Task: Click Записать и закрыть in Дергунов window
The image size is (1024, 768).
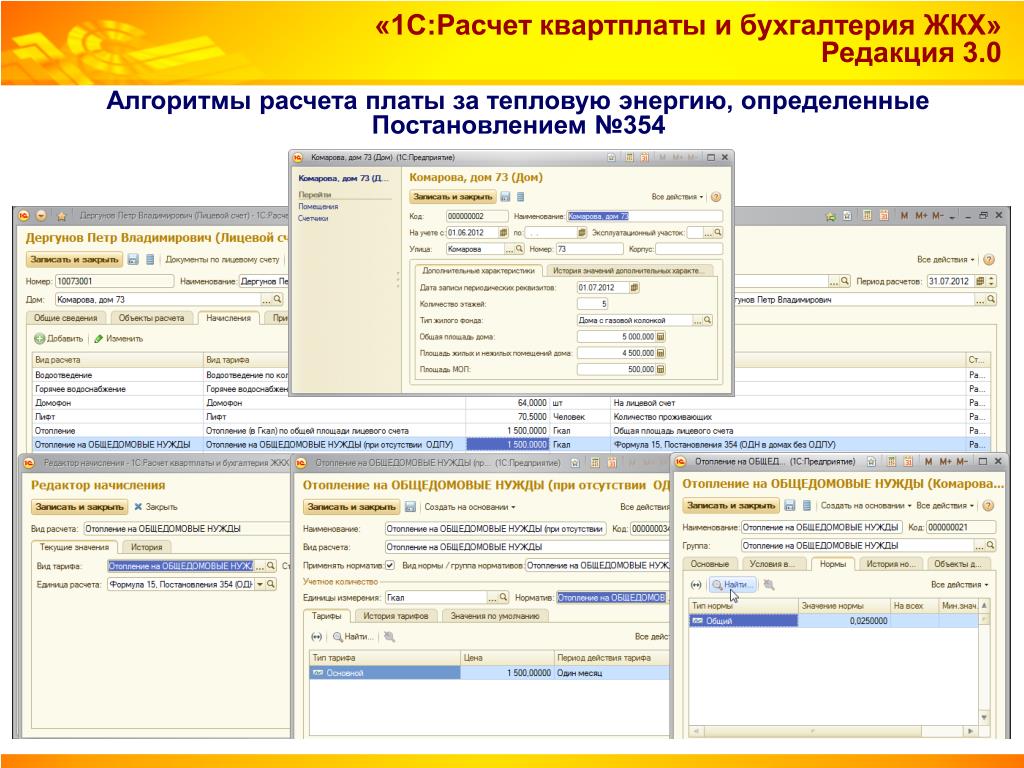Action: click(74, 260)
